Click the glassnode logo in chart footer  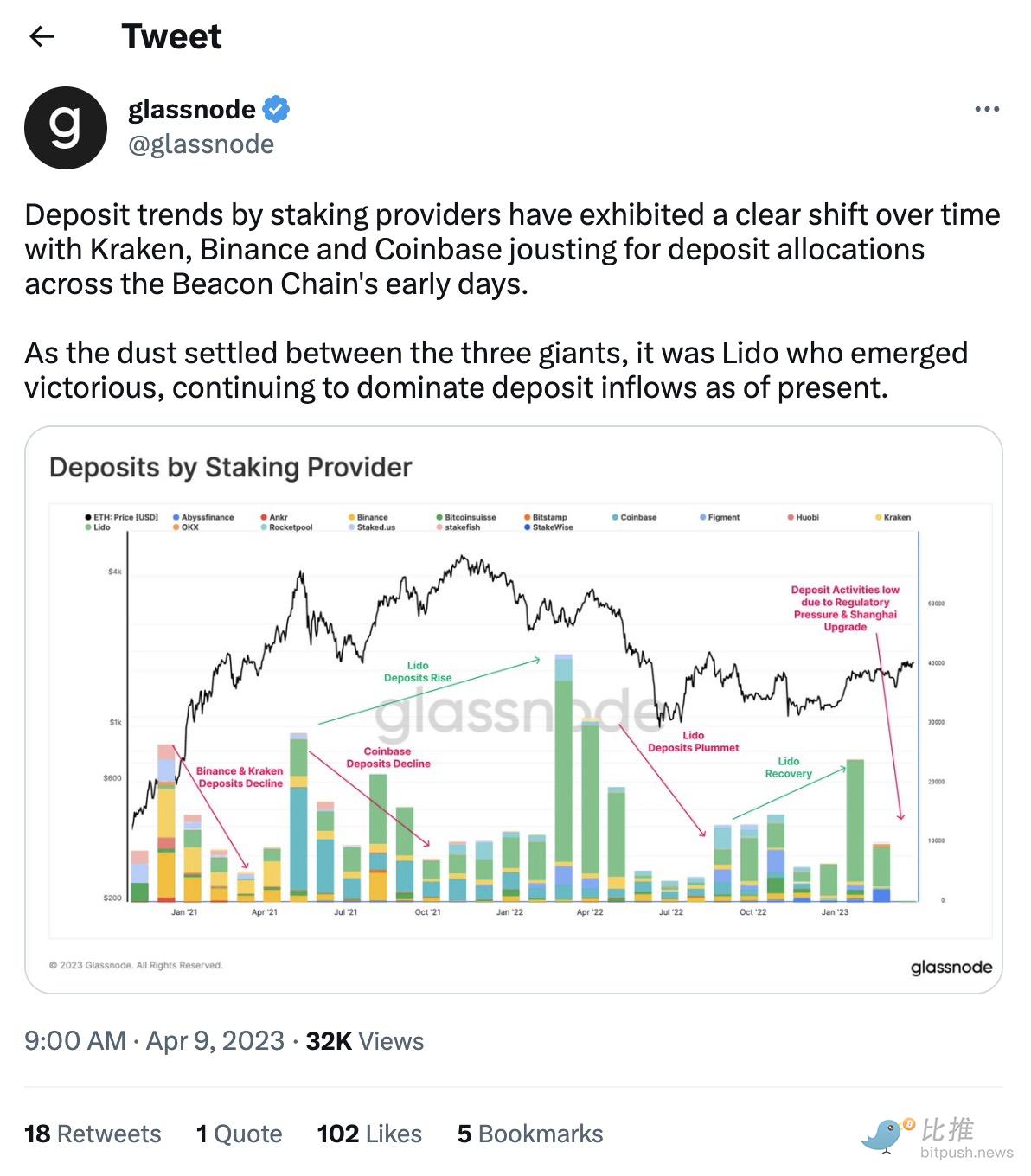point(951,967)
